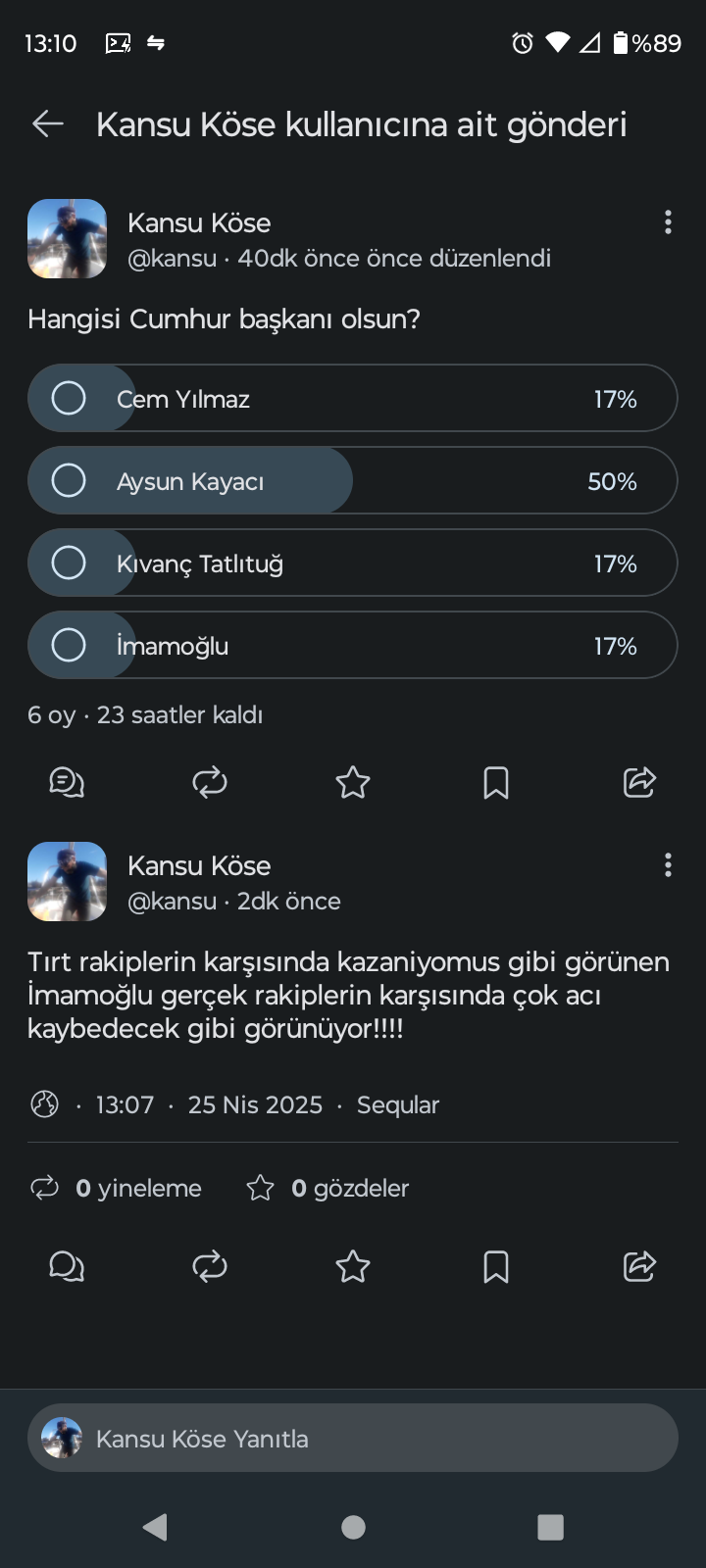
Task: Select the Kıvanç Tatlıtuğ poll option
Action: tap(69, 563)
